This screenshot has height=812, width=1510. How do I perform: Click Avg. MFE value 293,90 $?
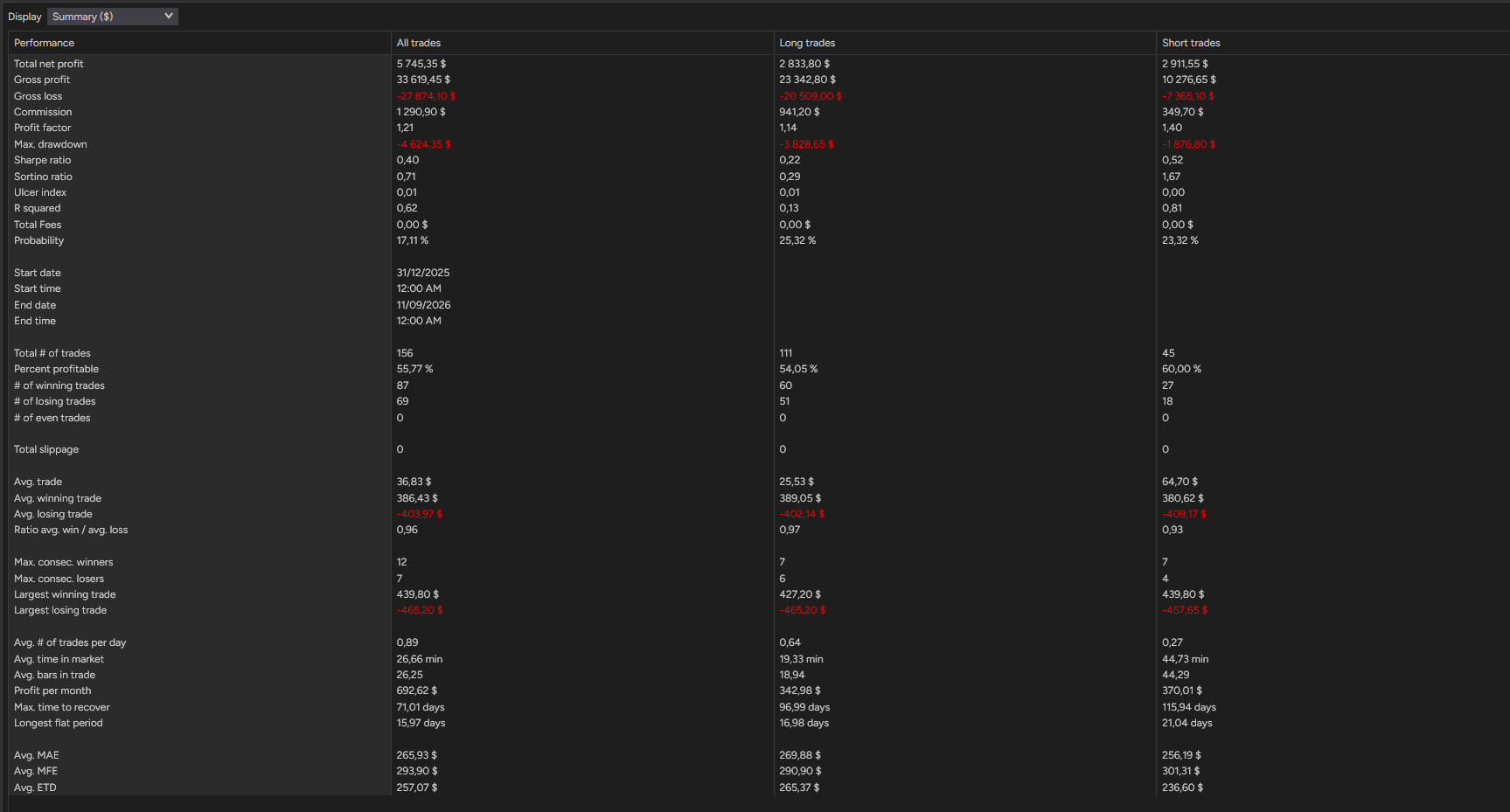(x=417, y=771)
